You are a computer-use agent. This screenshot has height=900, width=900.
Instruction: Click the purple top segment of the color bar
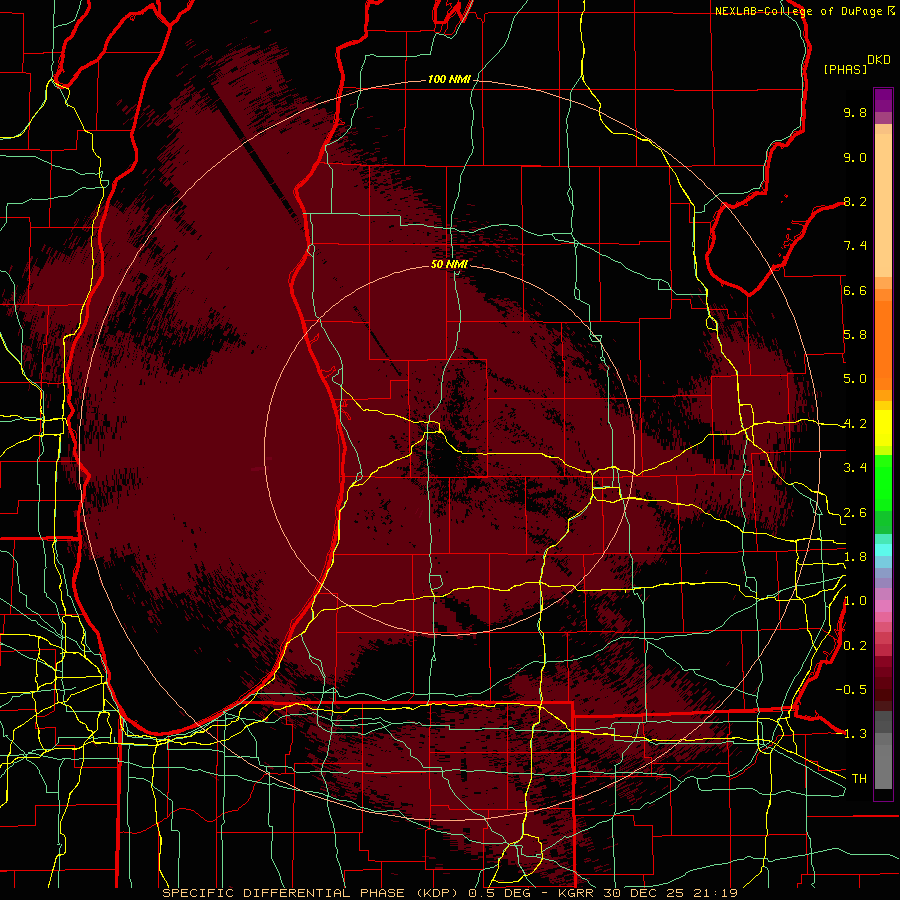[883, 100]
